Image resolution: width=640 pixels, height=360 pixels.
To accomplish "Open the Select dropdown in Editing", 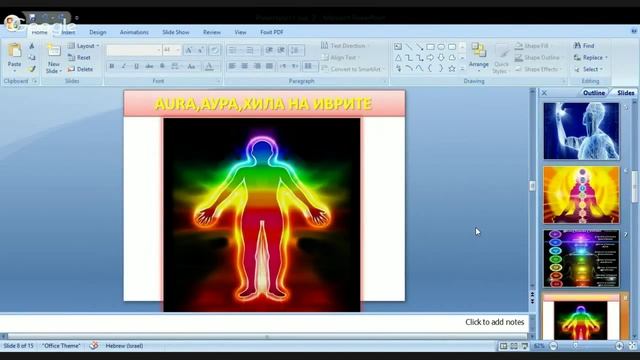I will (589, 69).
